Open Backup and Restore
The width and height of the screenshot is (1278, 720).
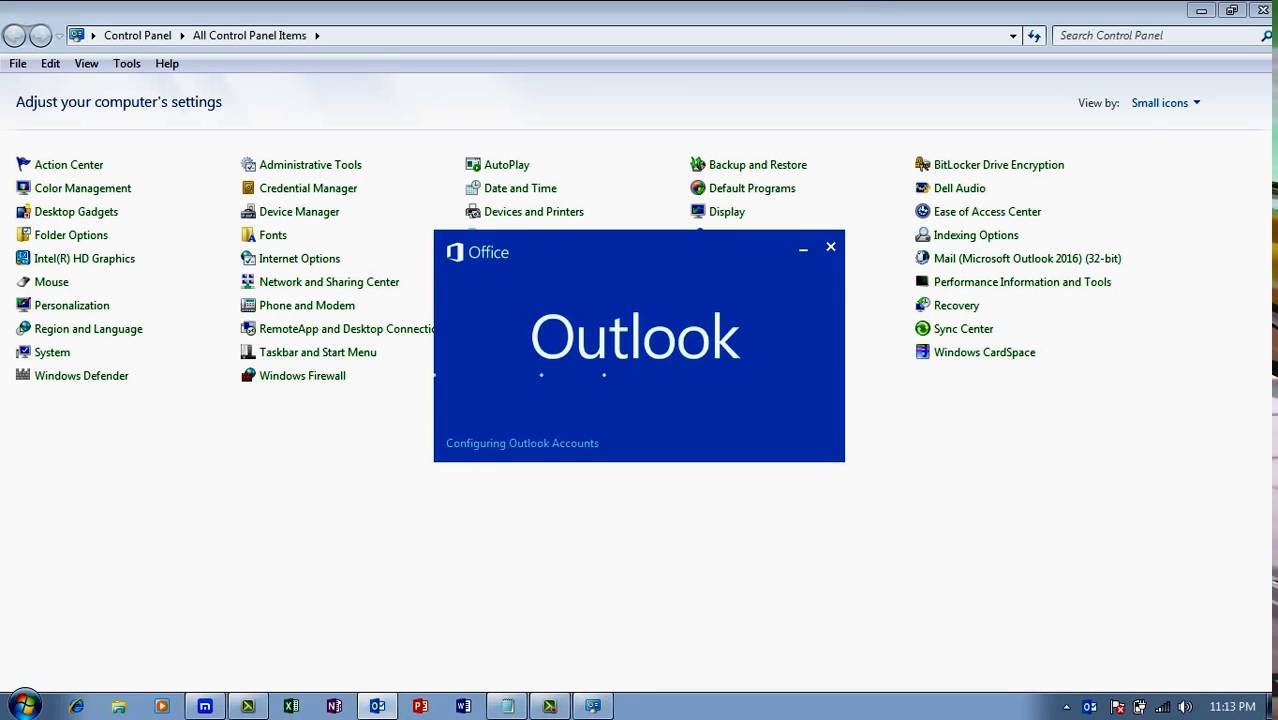pos(748,164)
